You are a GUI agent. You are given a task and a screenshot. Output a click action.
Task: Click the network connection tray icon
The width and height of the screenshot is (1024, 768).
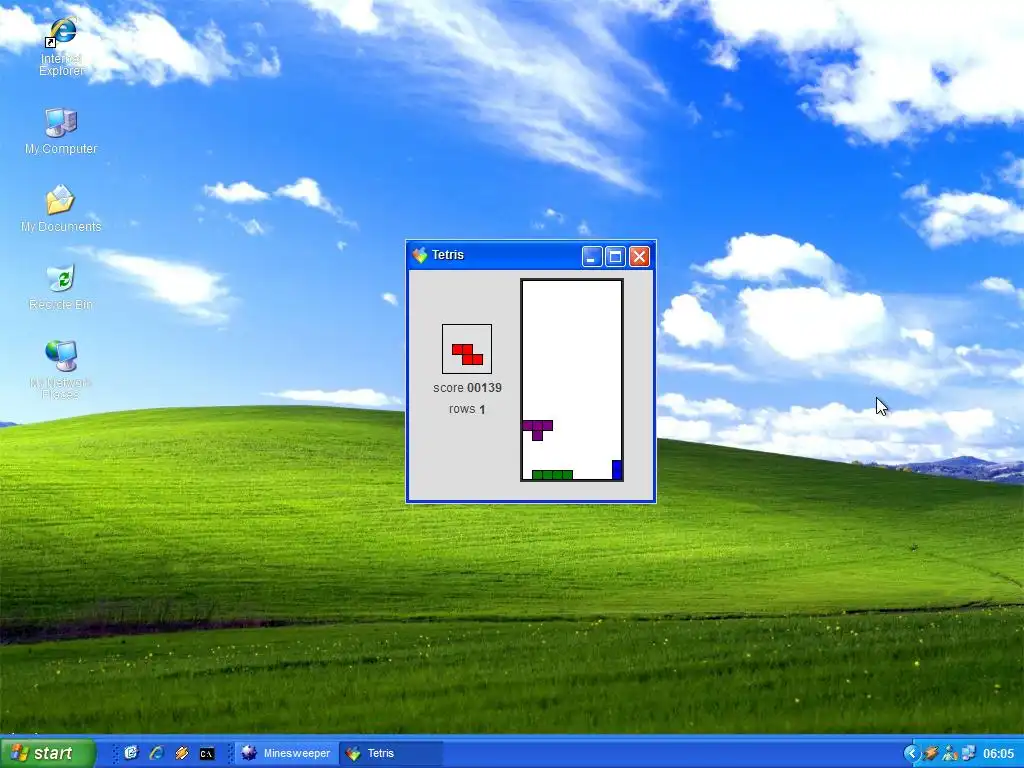coord(968,753)
